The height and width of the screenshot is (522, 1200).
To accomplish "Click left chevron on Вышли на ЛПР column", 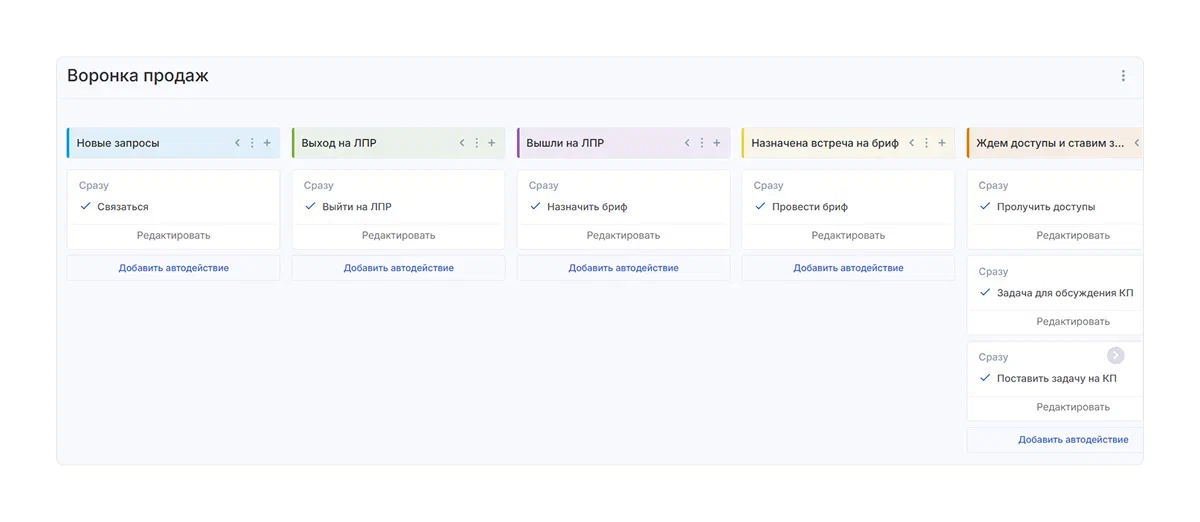I will click(x=687, y=143).
